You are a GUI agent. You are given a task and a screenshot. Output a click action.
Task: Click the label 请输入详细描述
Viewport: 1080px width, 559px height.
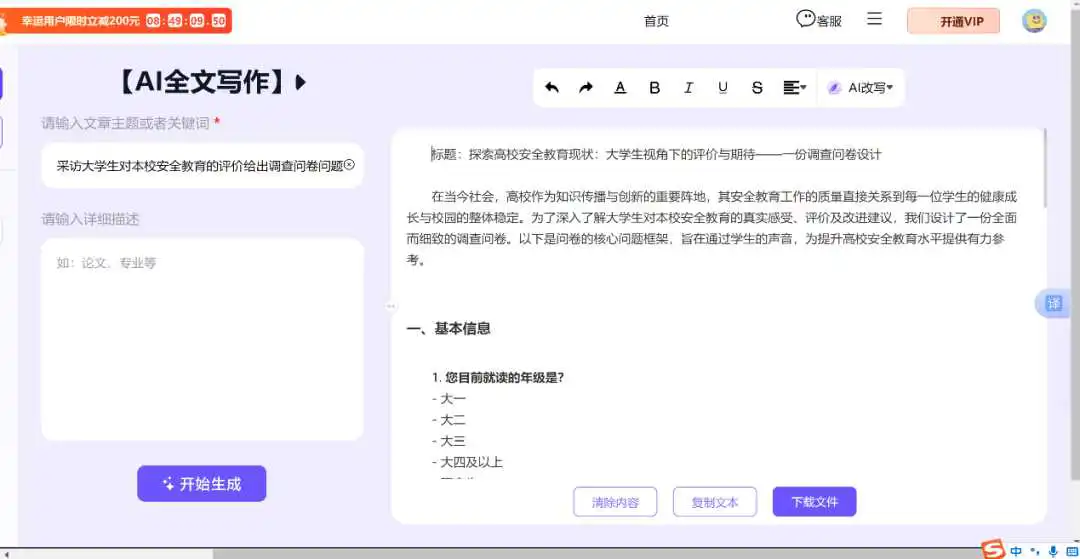point(90,220)
